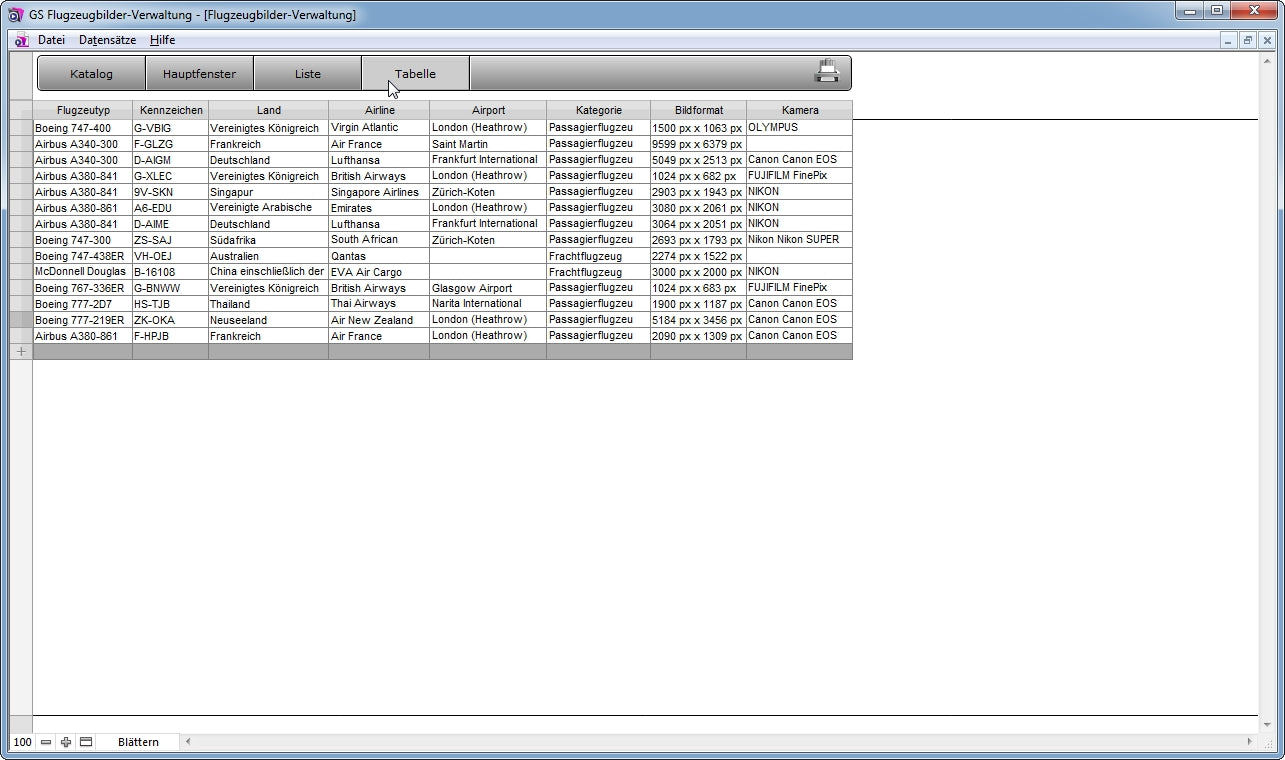This screenshot has width=1285, height=760.
Task: Add new record with plus row marker
Action: click(21, 352)
